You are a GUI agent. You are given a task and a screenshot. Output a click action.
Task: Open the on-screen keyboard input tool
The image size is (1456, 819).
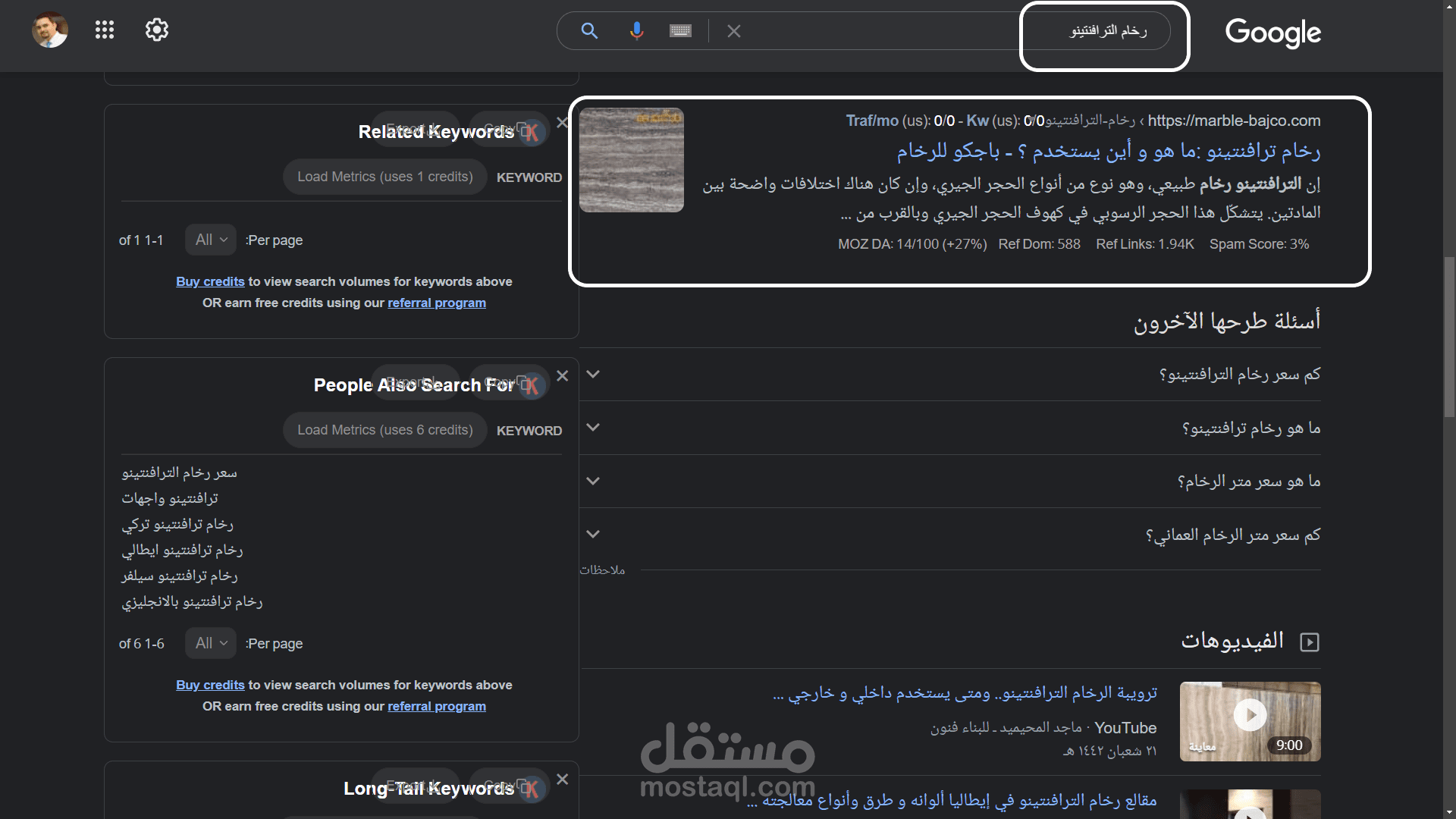coord(680,31)
